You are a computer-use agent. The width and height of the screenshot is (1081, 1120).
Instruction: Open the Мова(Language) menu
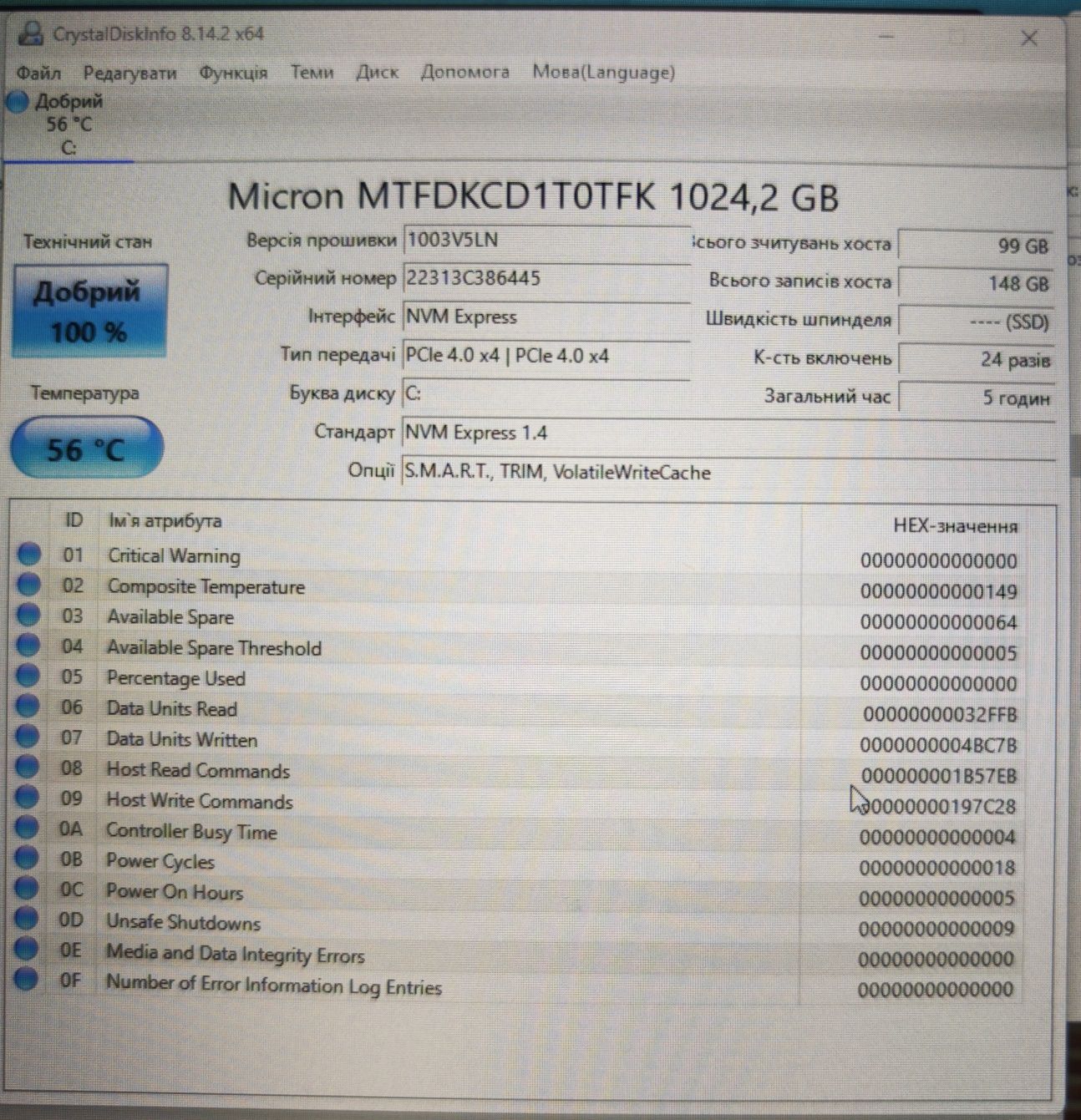[x=604, y=72]
